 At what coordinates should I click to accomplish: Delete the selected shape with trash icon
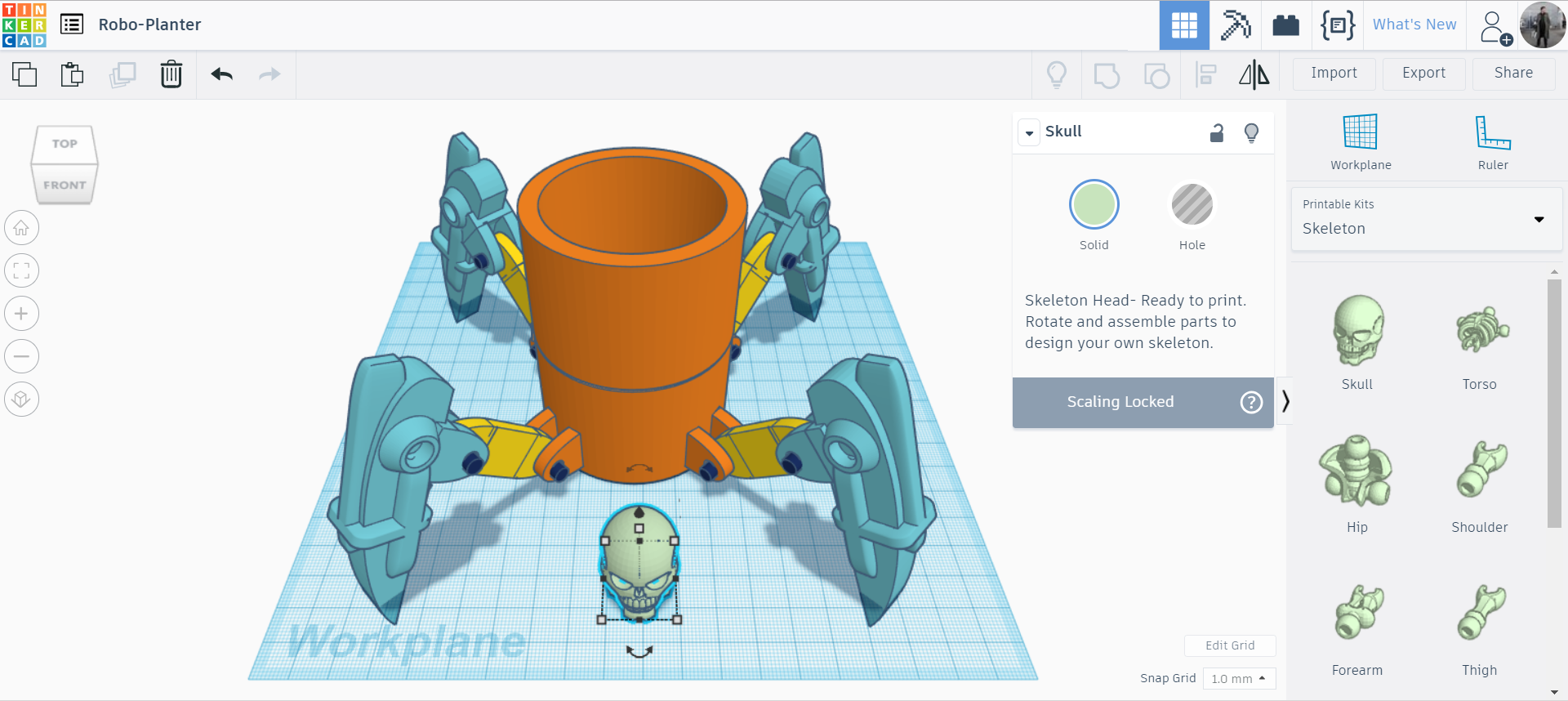[171, 74]
